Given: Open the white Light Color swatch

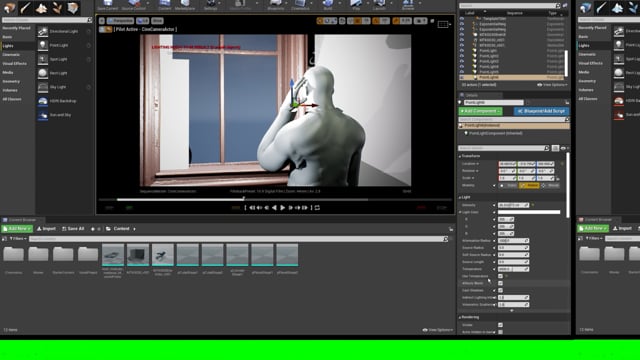Looking at the screenshot, I should click(x=529, y=212).
